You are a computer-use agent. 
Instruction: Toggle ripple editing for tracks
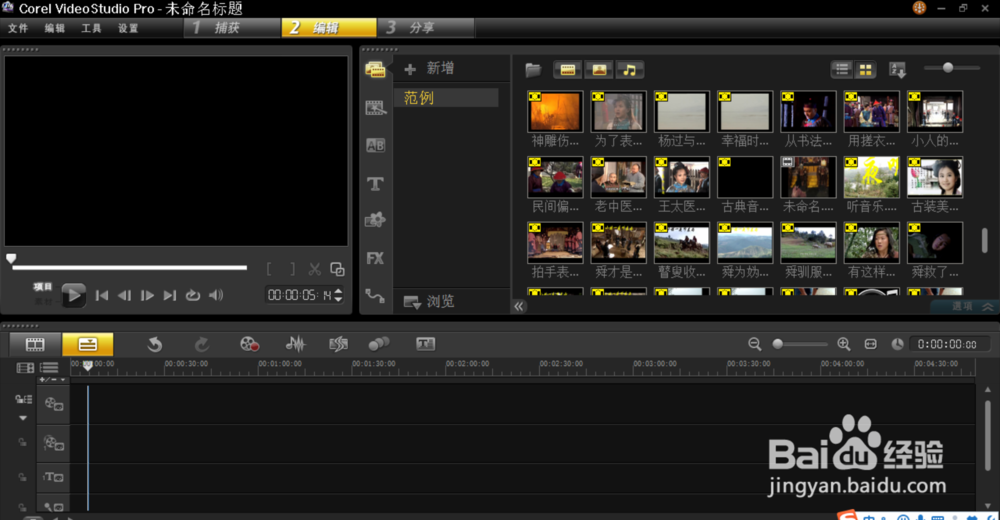(24, 399)
